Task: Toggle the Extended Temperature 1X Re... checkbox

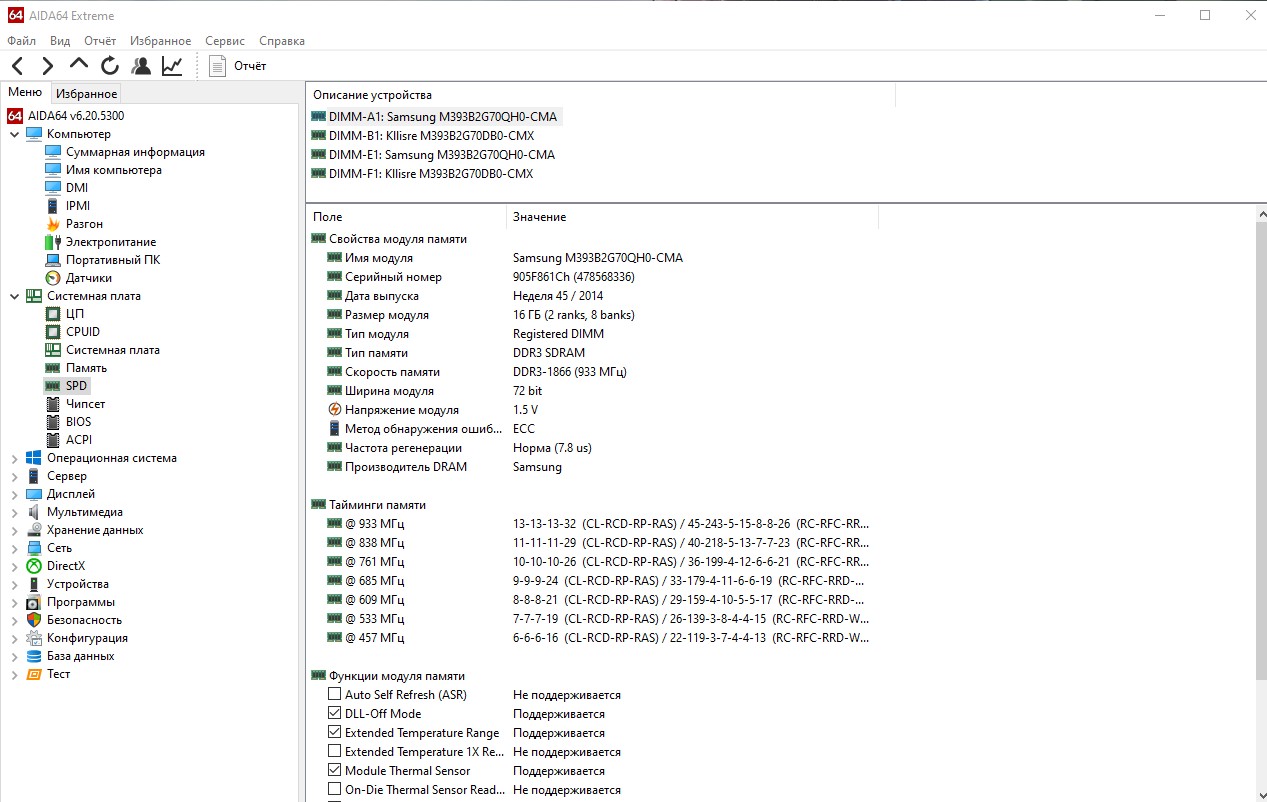Action: click(x=335, y=752)
